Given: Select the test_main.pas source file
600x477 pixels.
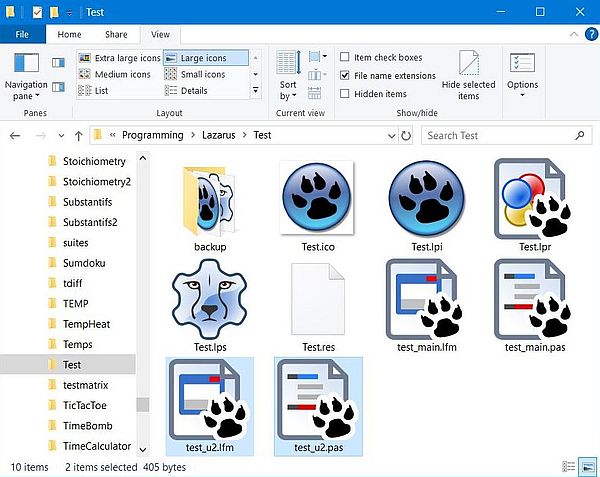Looking at the screenshot, I should click(534, 306).
